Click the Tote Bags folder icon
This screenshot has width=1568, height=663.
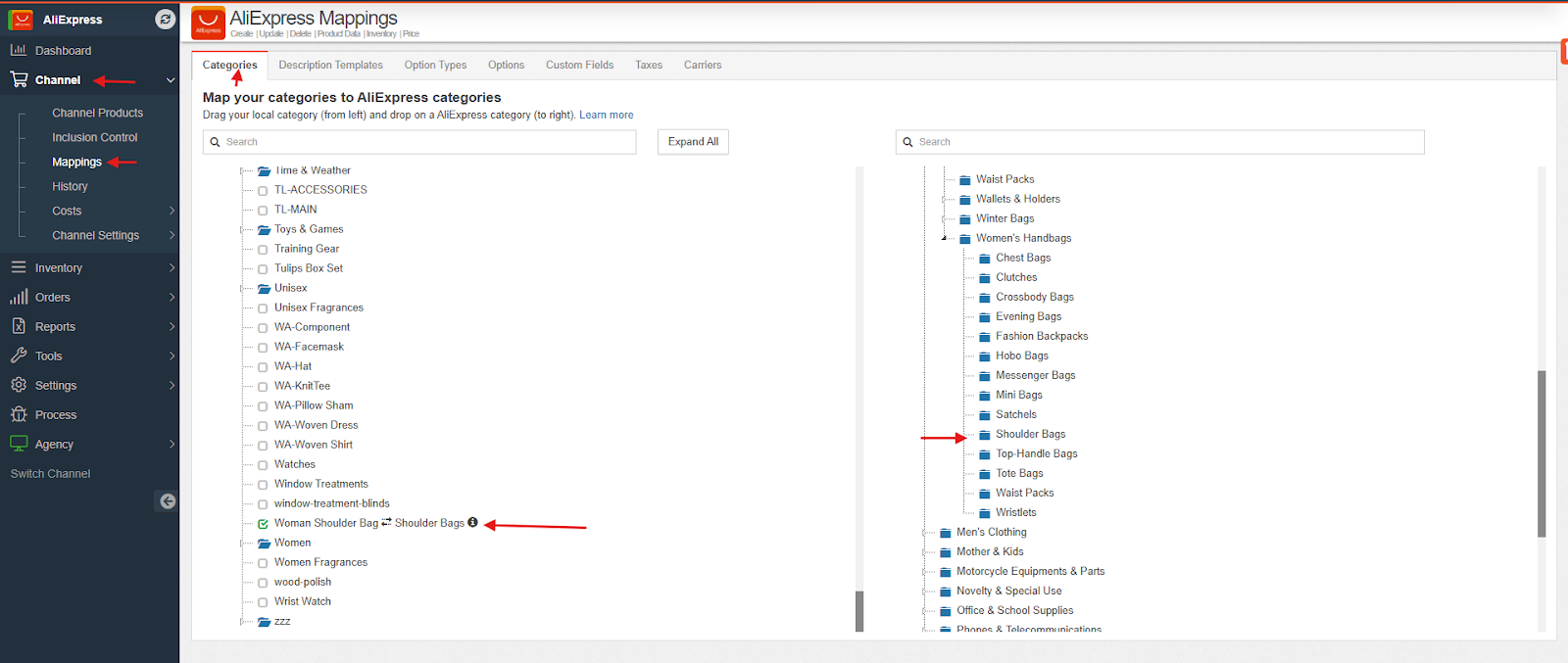[x=985, y=474]
